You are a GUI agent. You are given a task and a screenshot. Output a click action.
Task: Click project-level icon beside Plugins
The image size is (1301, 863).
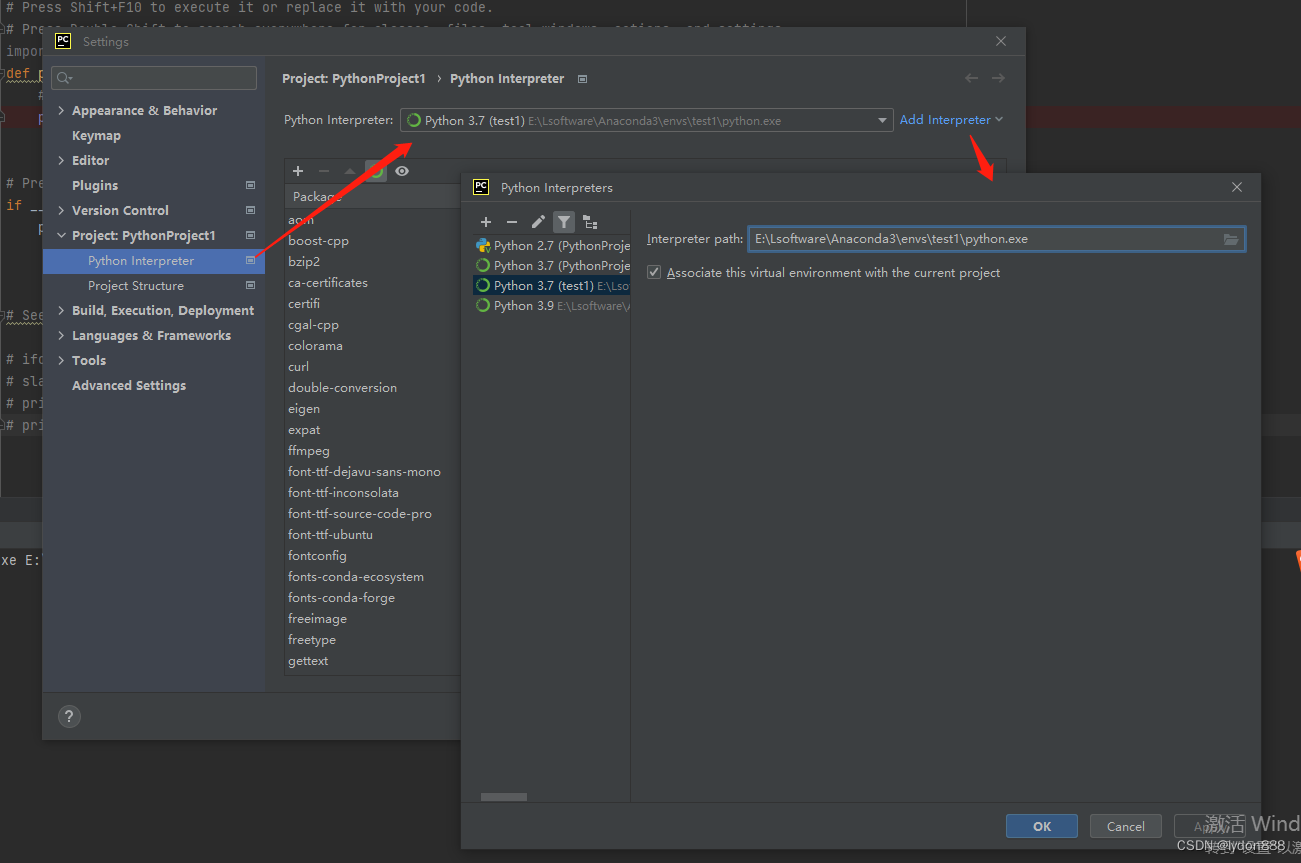tap(250, 185)
